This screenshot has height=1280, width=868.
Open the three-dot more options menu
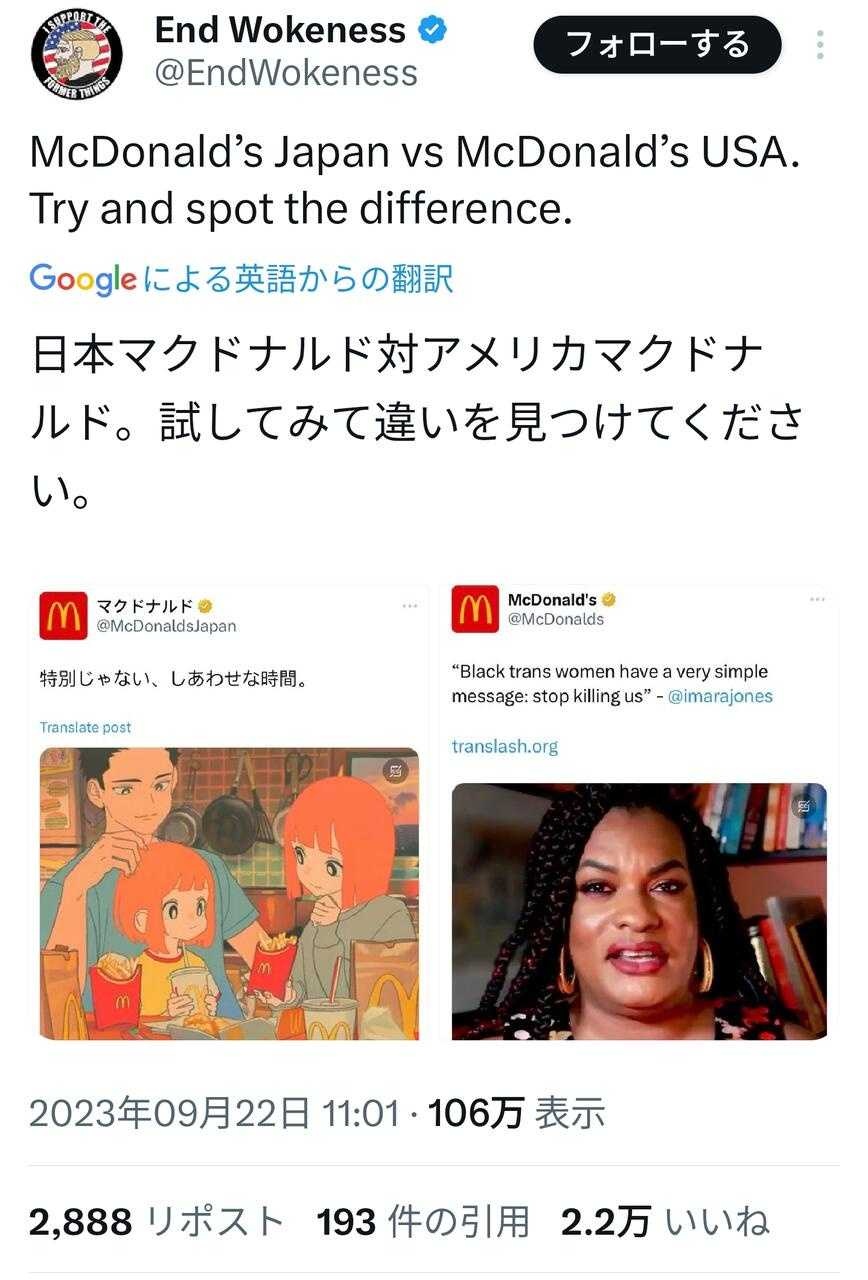820,46
